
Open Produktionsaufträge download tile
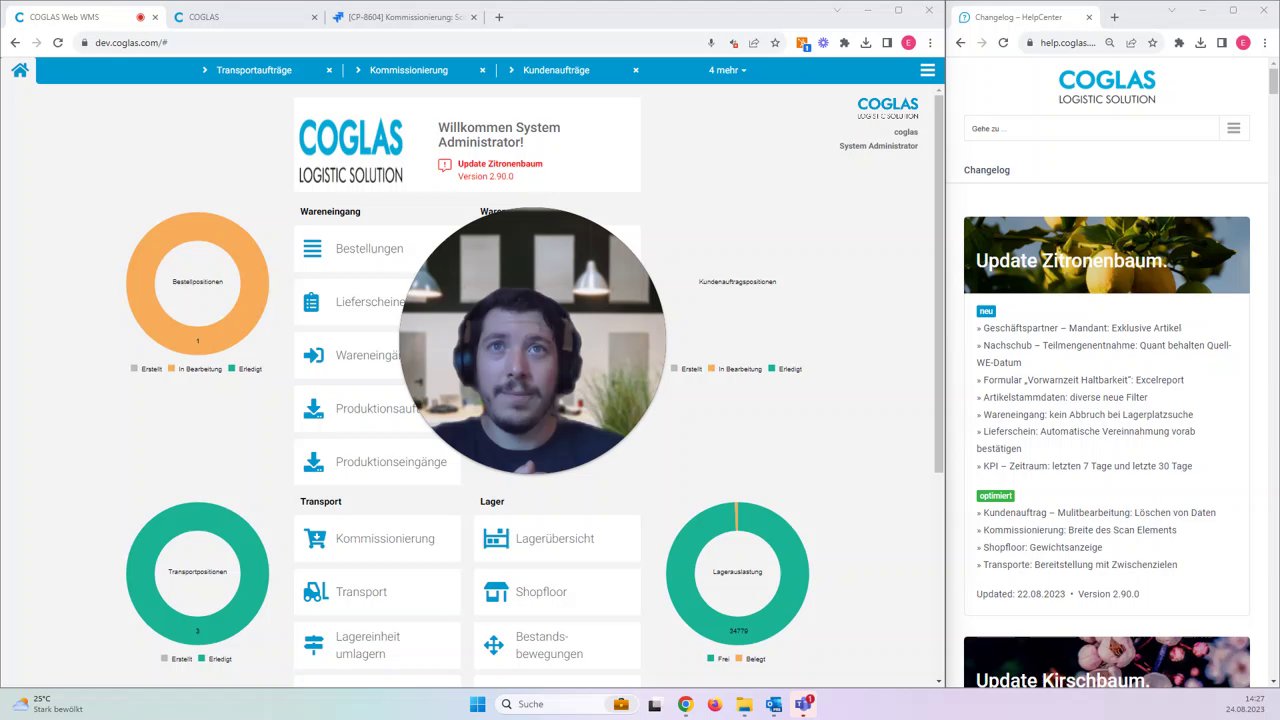(x=377, y=409)
